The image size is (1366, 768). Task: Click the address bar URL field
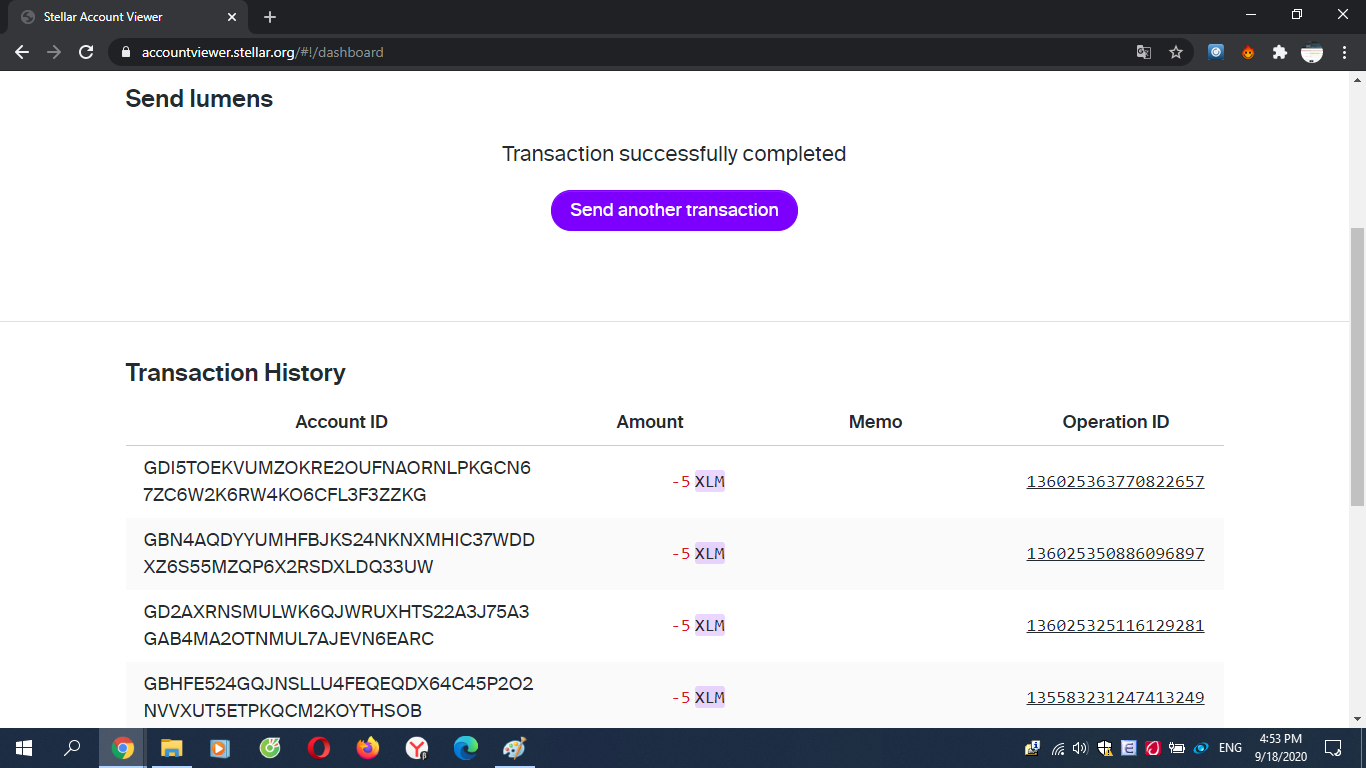pyautogui.click(x=600, y=52)
